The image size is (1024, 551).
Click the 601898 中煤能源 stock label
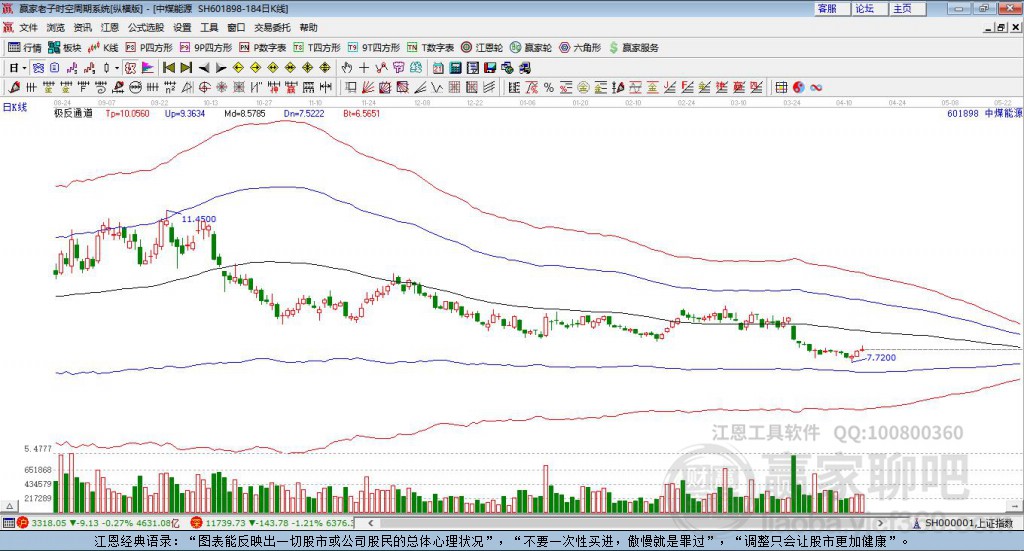pos(985,113)
